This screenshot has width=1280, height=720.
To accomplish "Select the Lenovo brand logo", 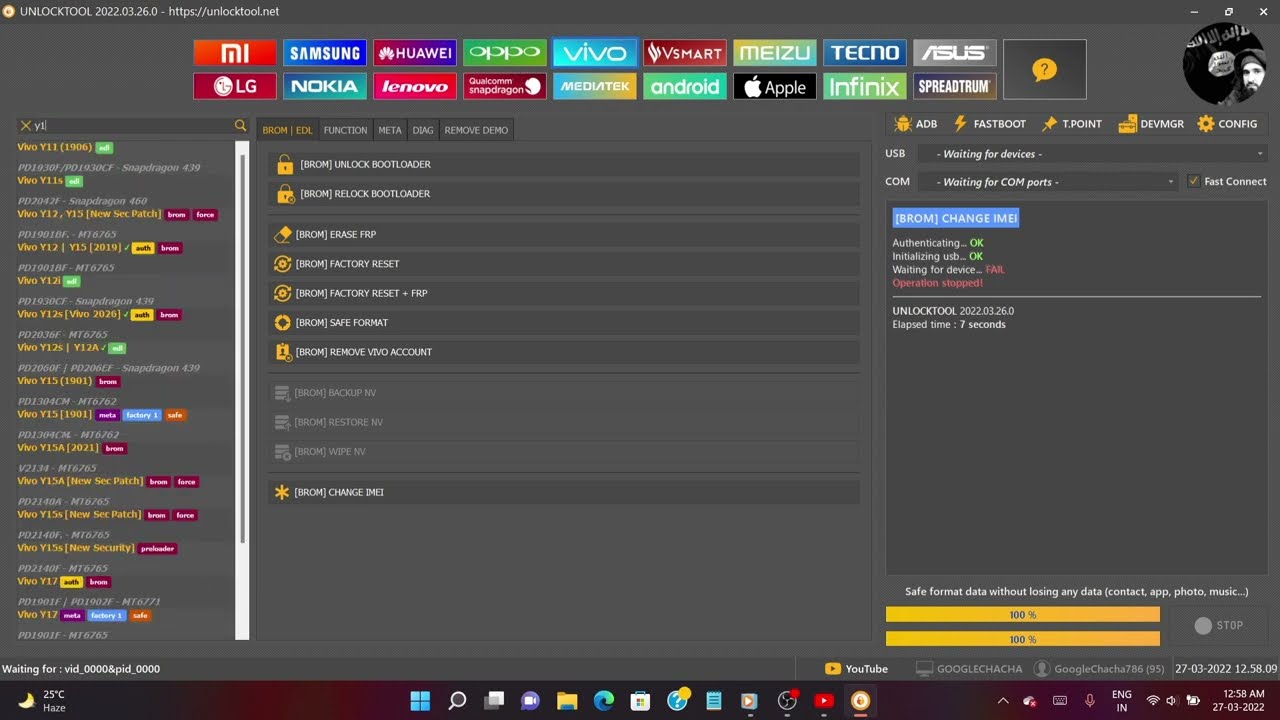I will click(x=414, y=86).
